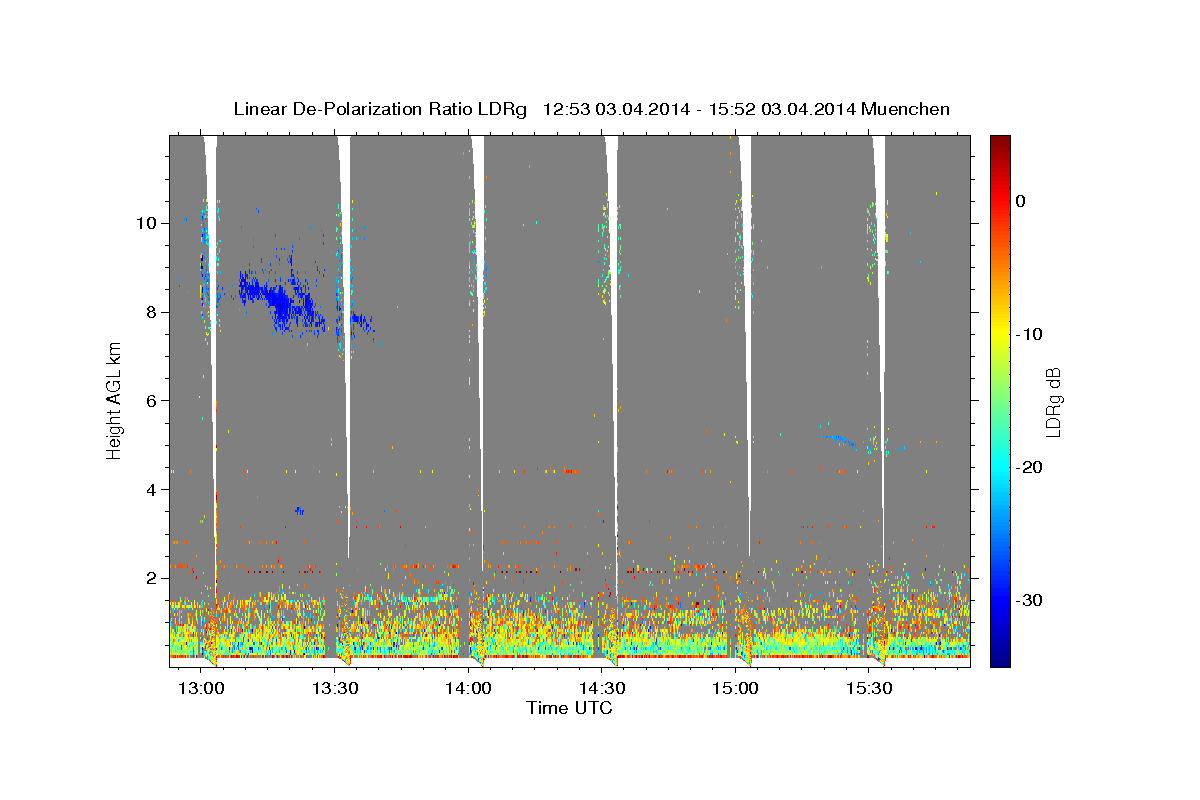Click the 15:30 time tick label
This screenshot has height=800, width=1200.
point(869,689)
